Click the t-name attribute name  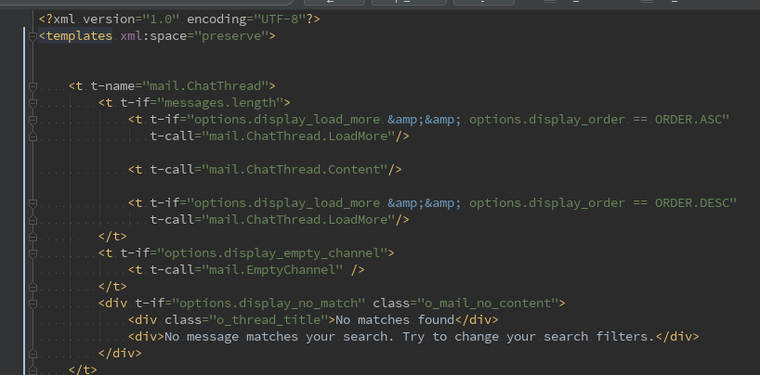(x=112, y=86)
